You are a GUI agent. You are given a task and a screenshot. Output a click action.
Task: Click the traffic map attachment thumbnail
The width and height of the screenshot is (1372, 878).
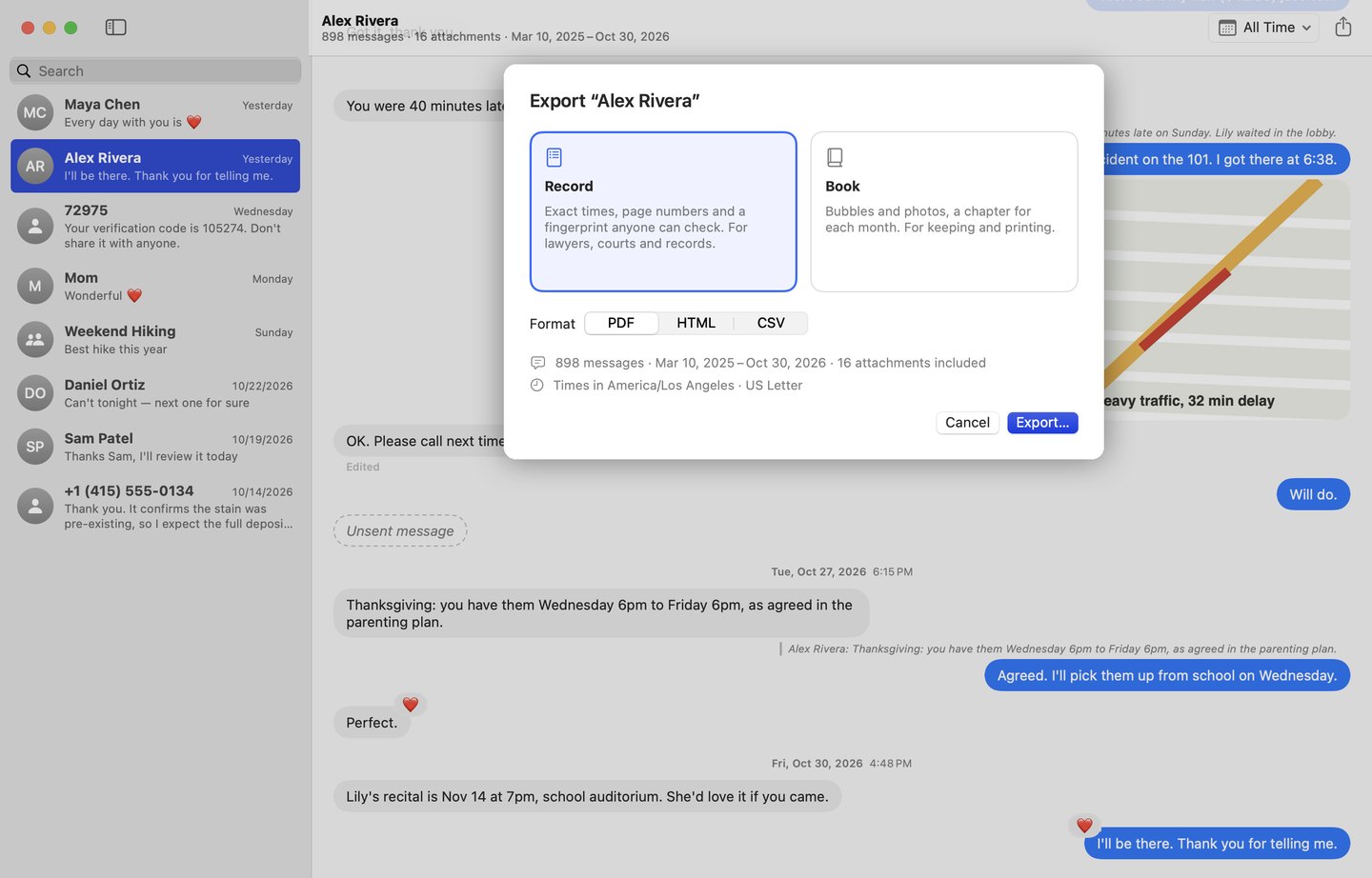coord(1227,299)
